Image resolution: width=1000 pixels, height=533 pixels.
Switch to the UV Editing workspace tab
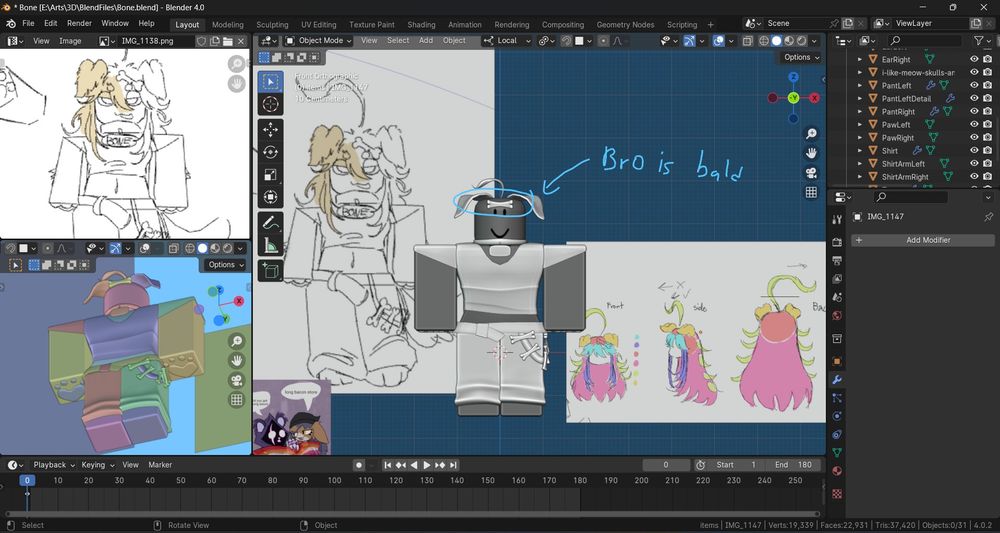[x=318, y=24]
